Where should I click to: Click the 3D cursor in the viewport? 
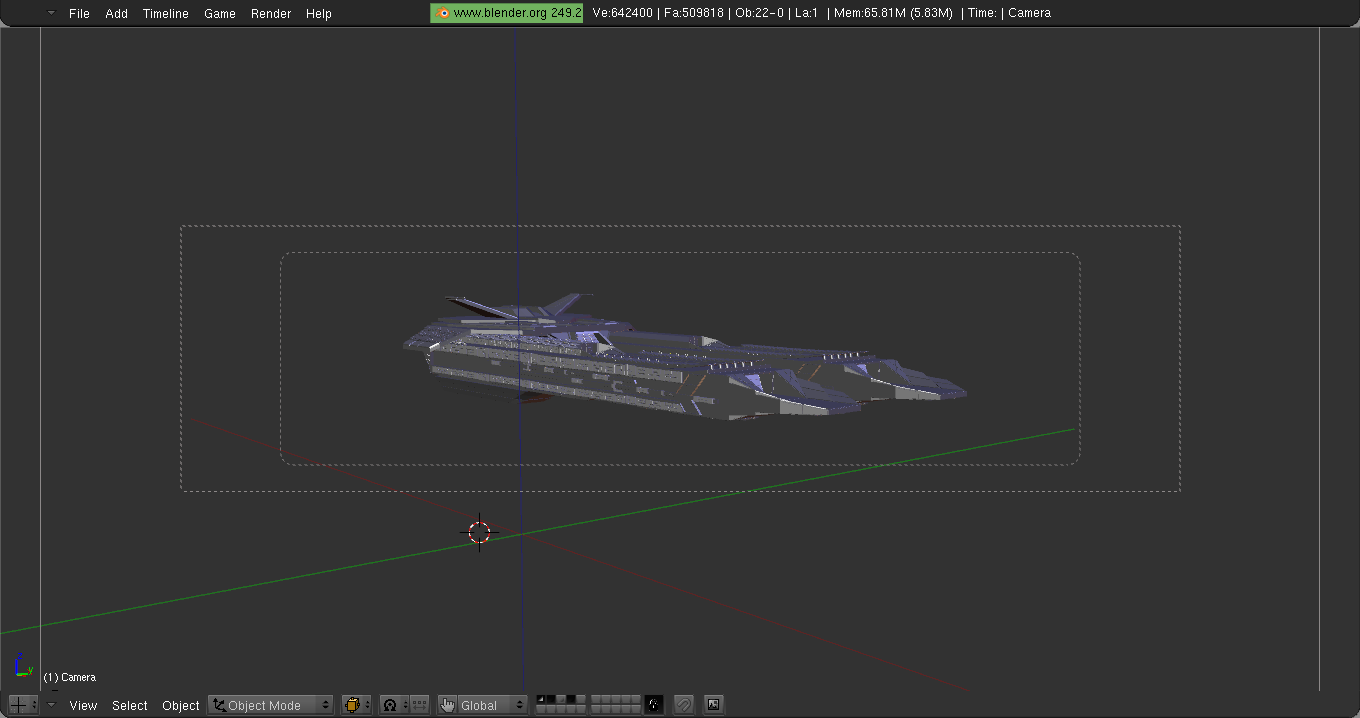point(480,532)
